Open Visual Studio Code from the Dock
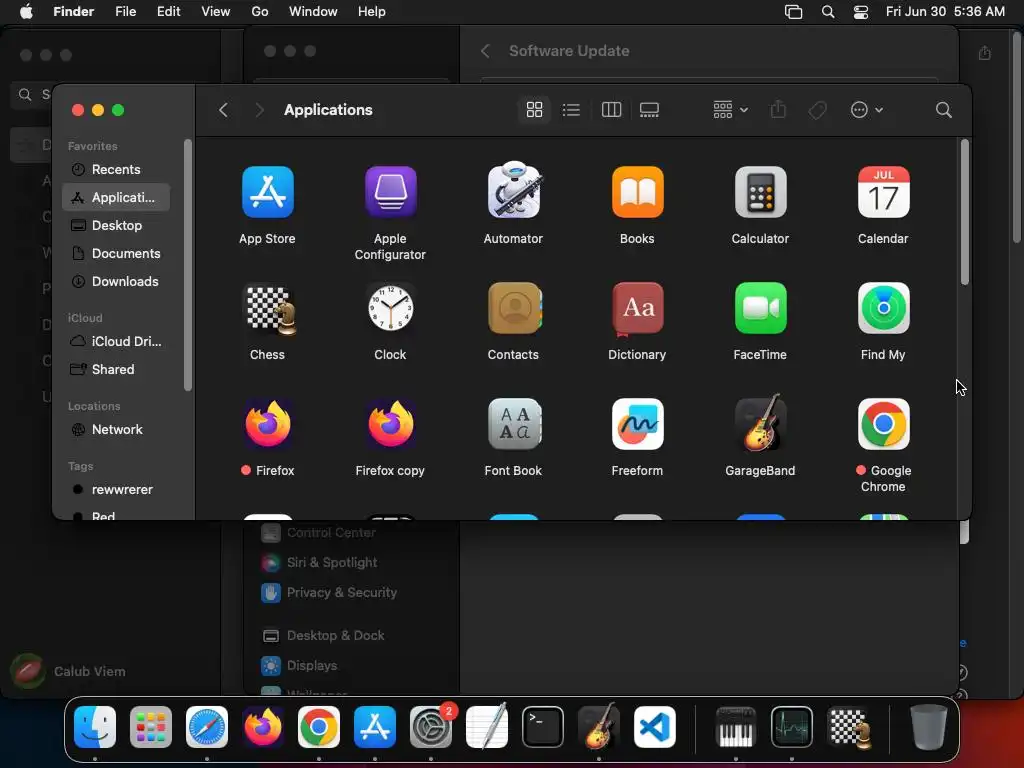The width and height of the screenshot is (1024, 768). click(x=655, y=727)
